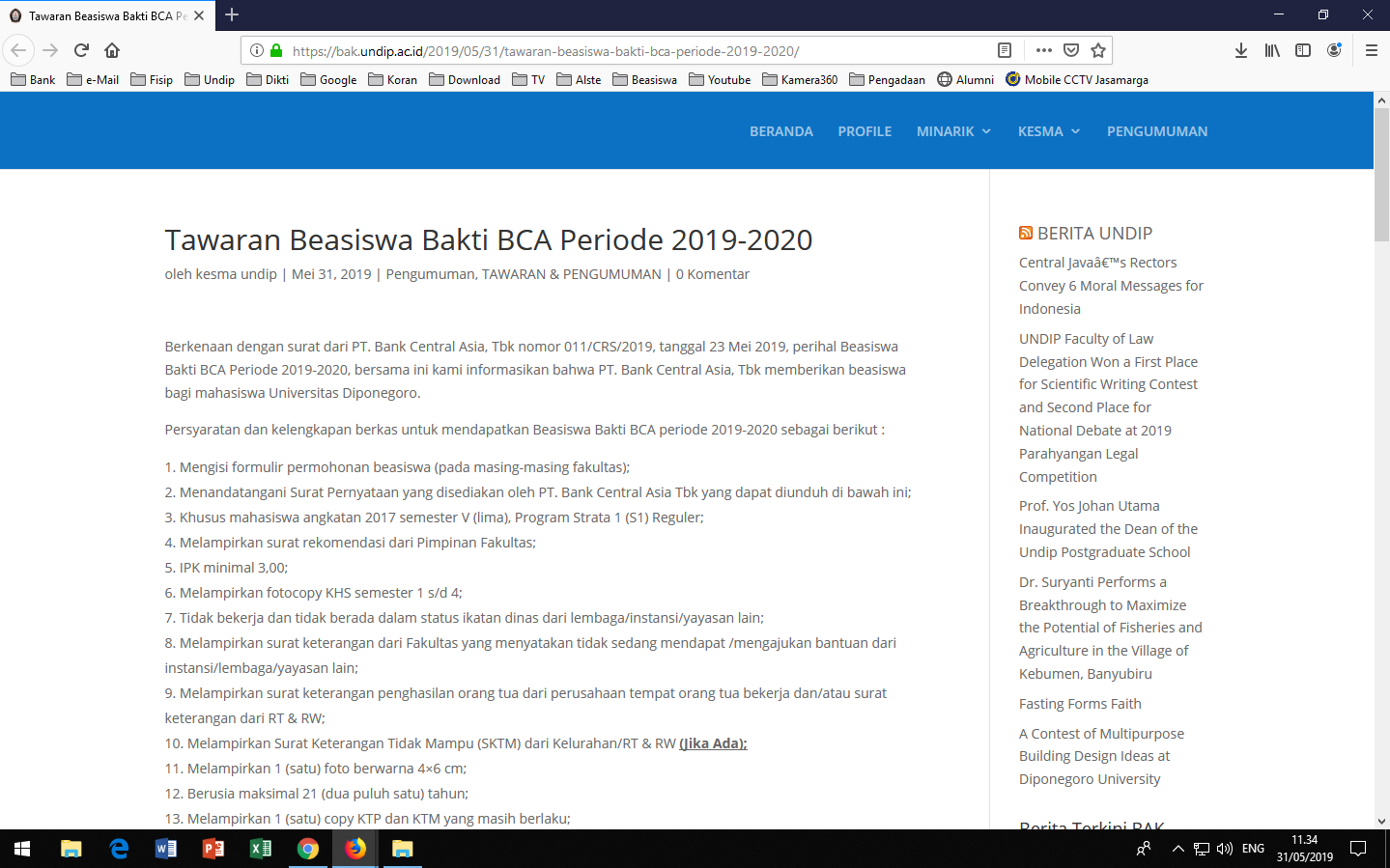Toggle reader view in the address bar
This screenshot has height=868, width=1390.
coord(1005,50)
